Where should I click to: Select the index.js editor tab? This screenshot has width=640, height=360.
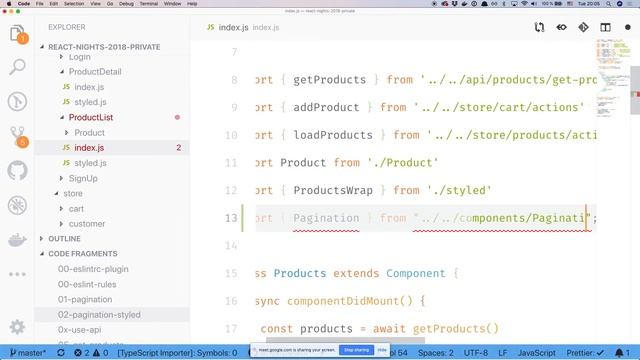[243, 27]
